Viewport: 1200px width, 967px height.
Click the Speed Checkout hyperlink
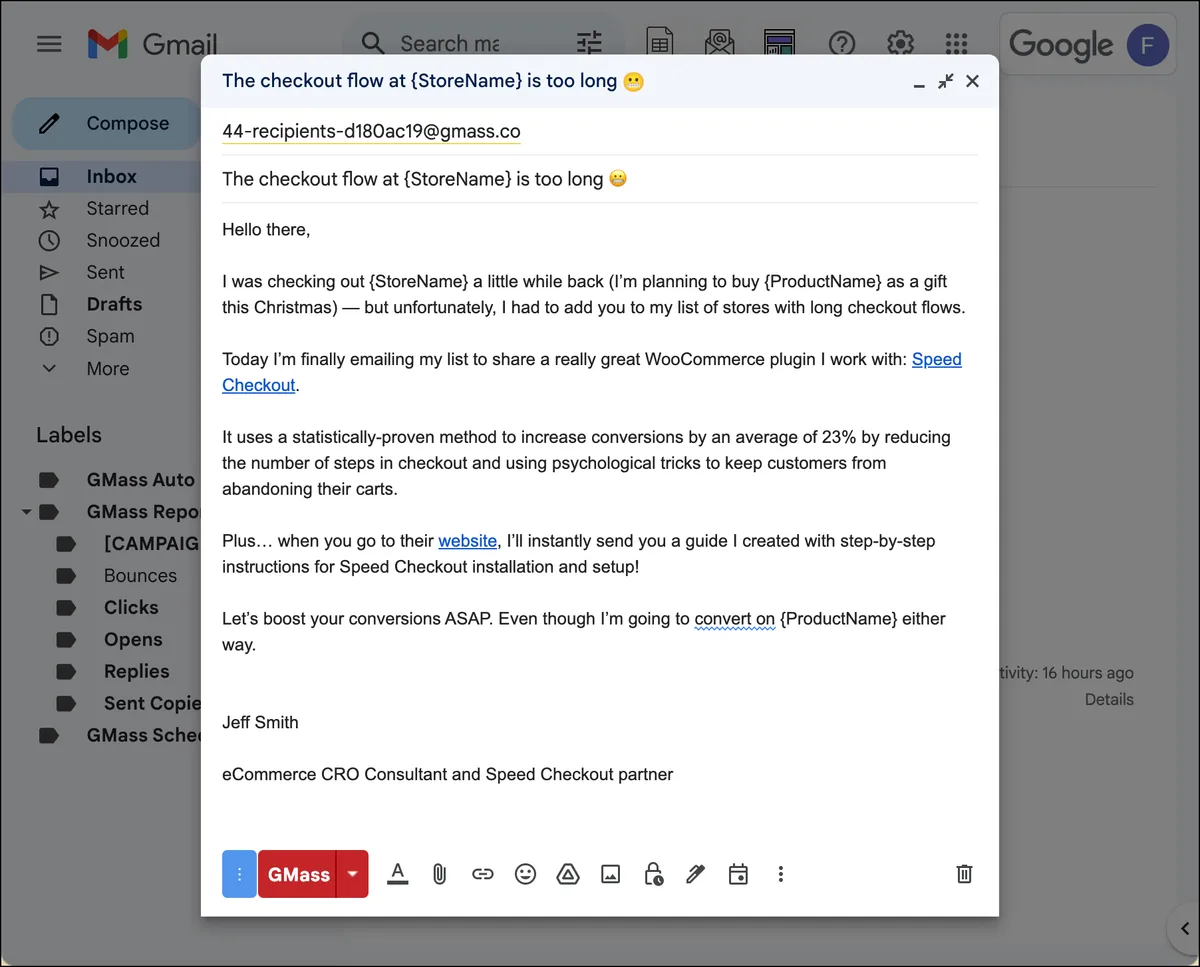click(x=936, y=359)
